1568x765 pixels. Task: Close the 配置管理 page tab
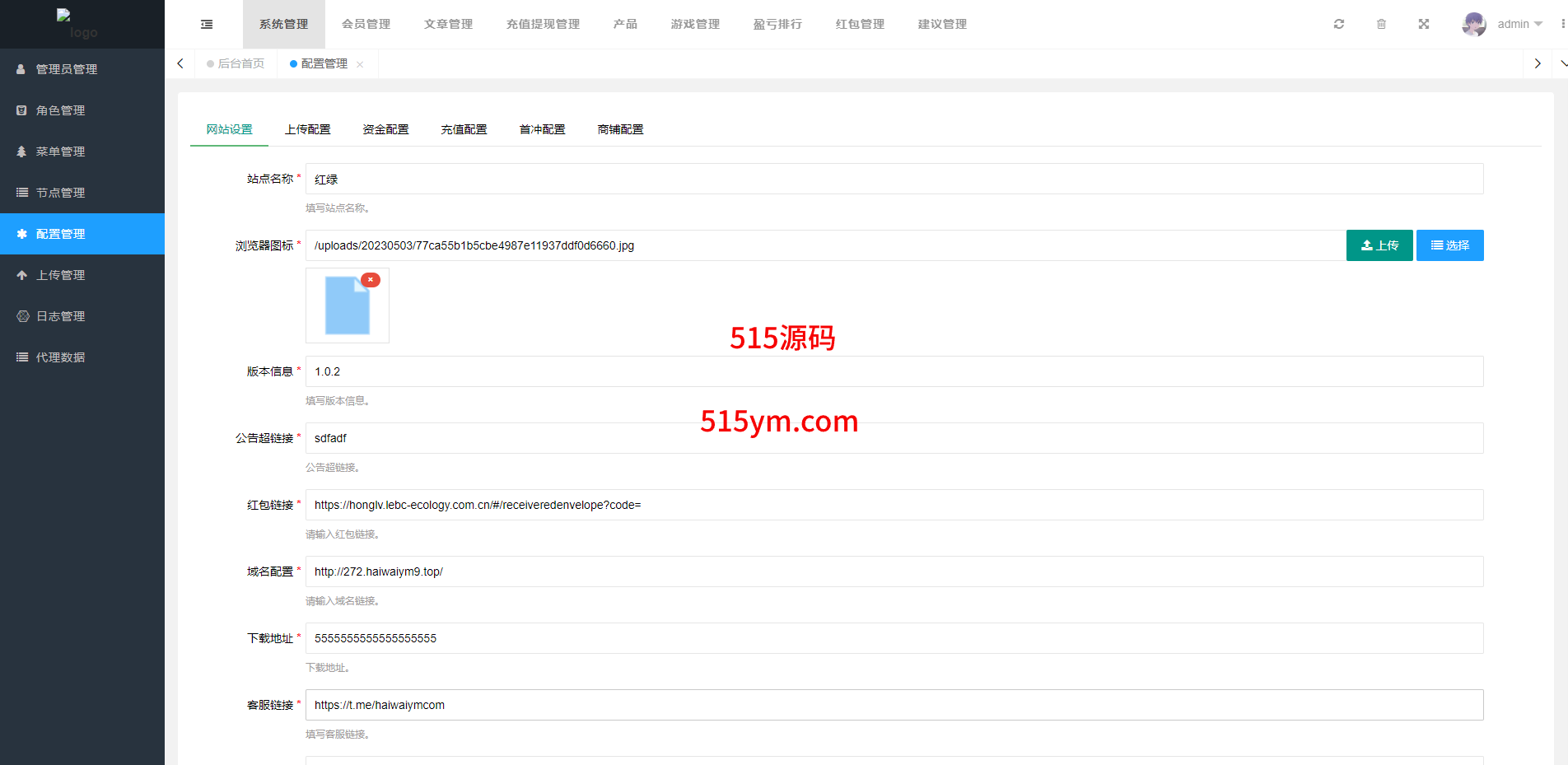tap(360, 64)
